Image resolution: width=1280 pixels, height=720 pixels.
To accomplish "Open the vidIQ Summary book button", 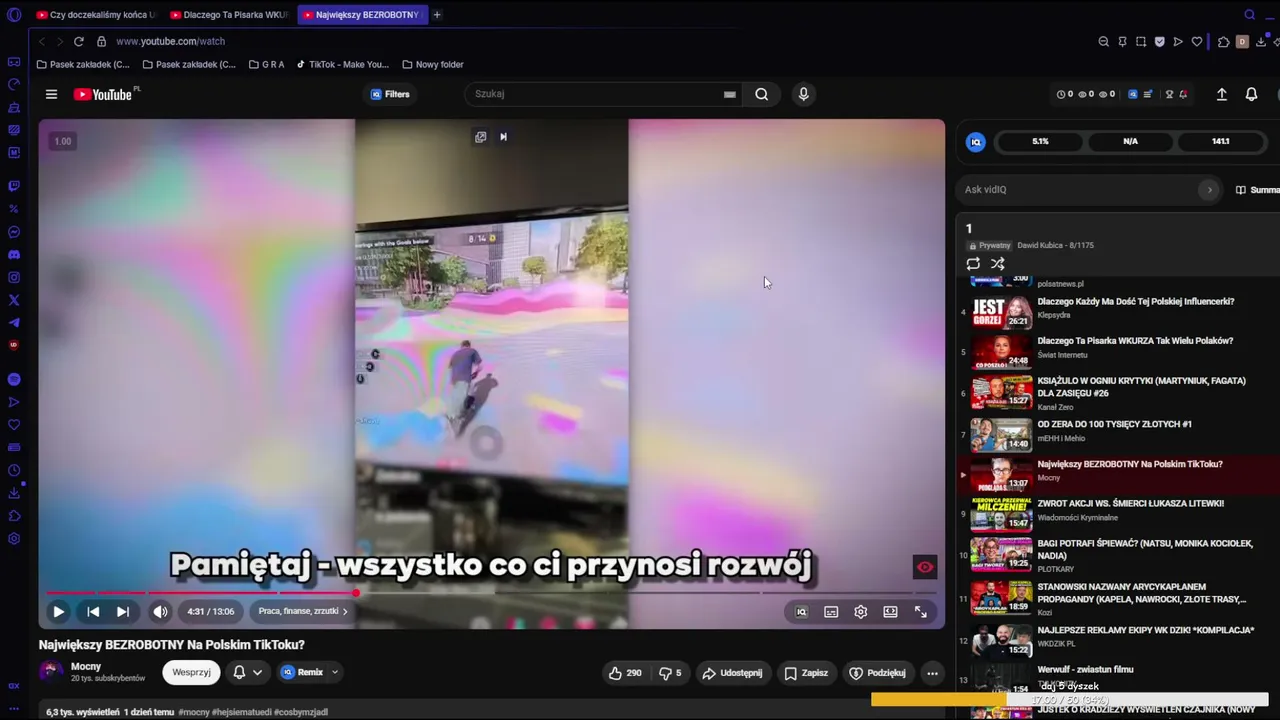I will [x=1257, y=190].
